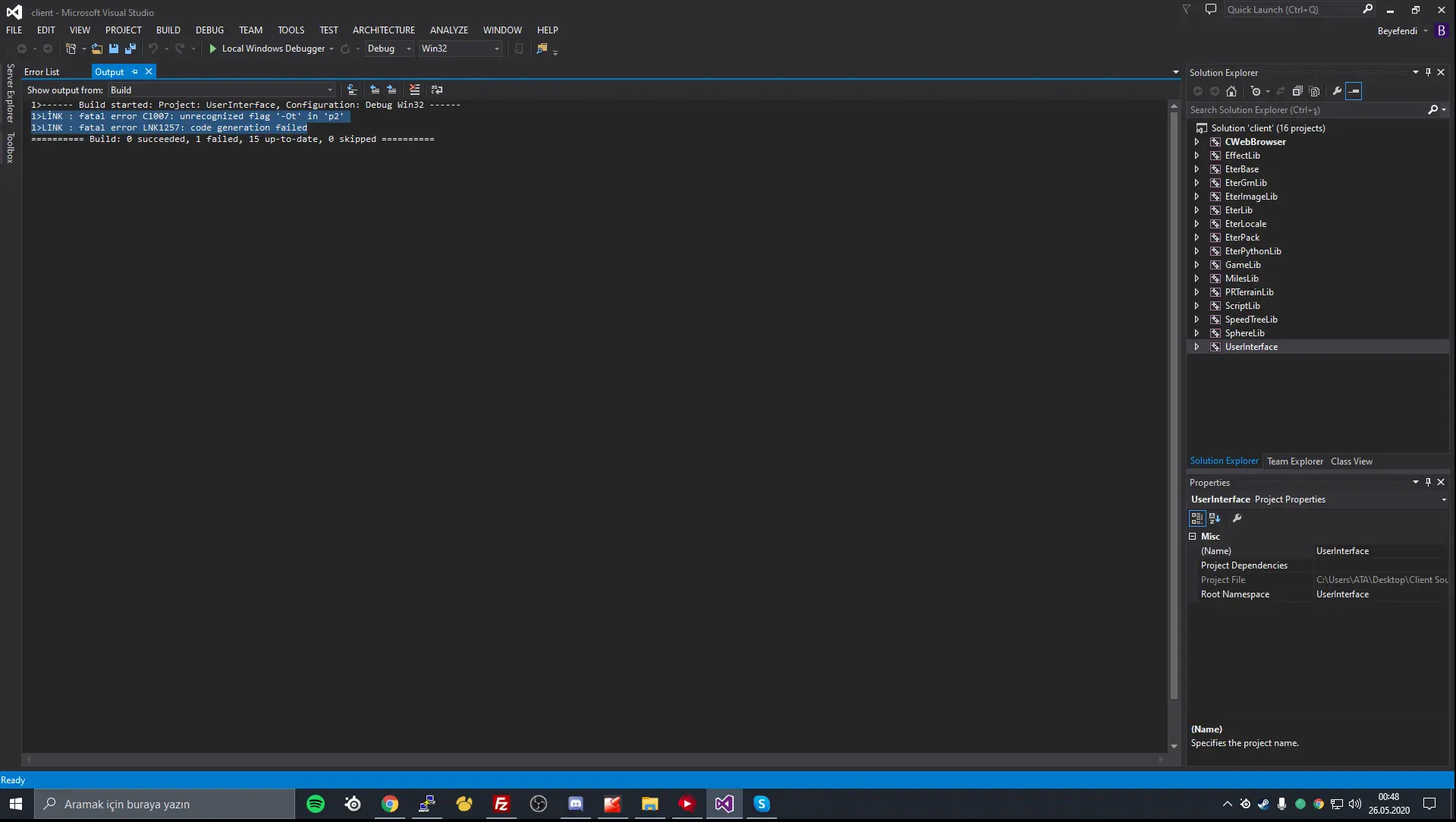This screenshot has height=822, width=1456.
Task: Open the Show output from Build dropdown
Action: (x=222, y=90)
